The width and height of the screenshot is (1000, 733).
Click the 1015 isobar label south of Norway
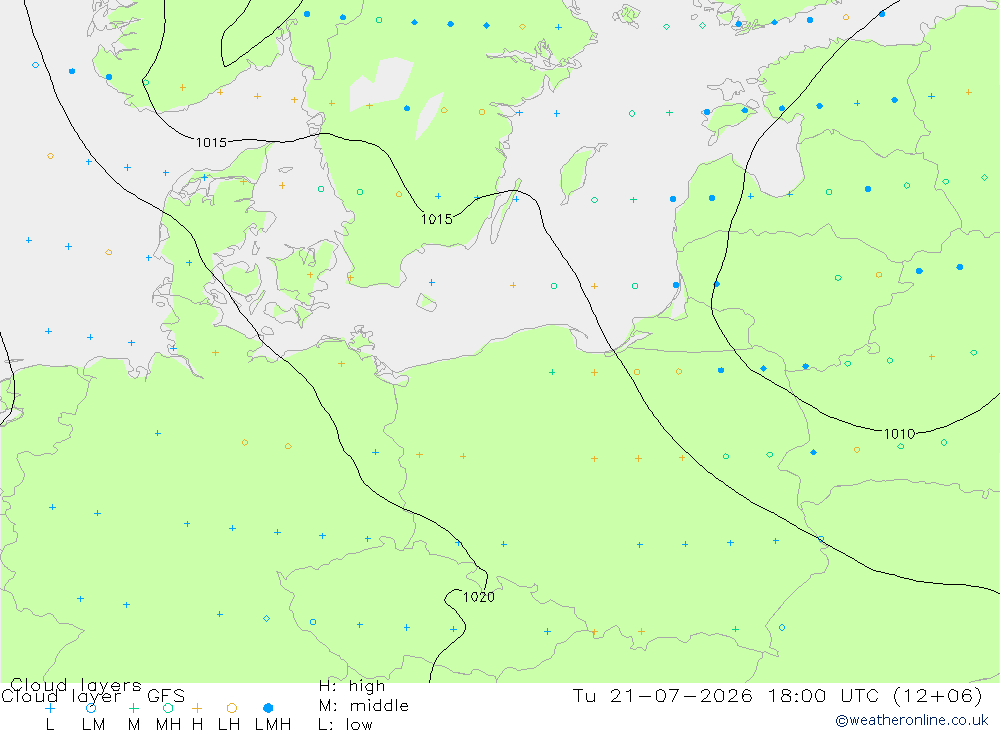pos(211,142)
